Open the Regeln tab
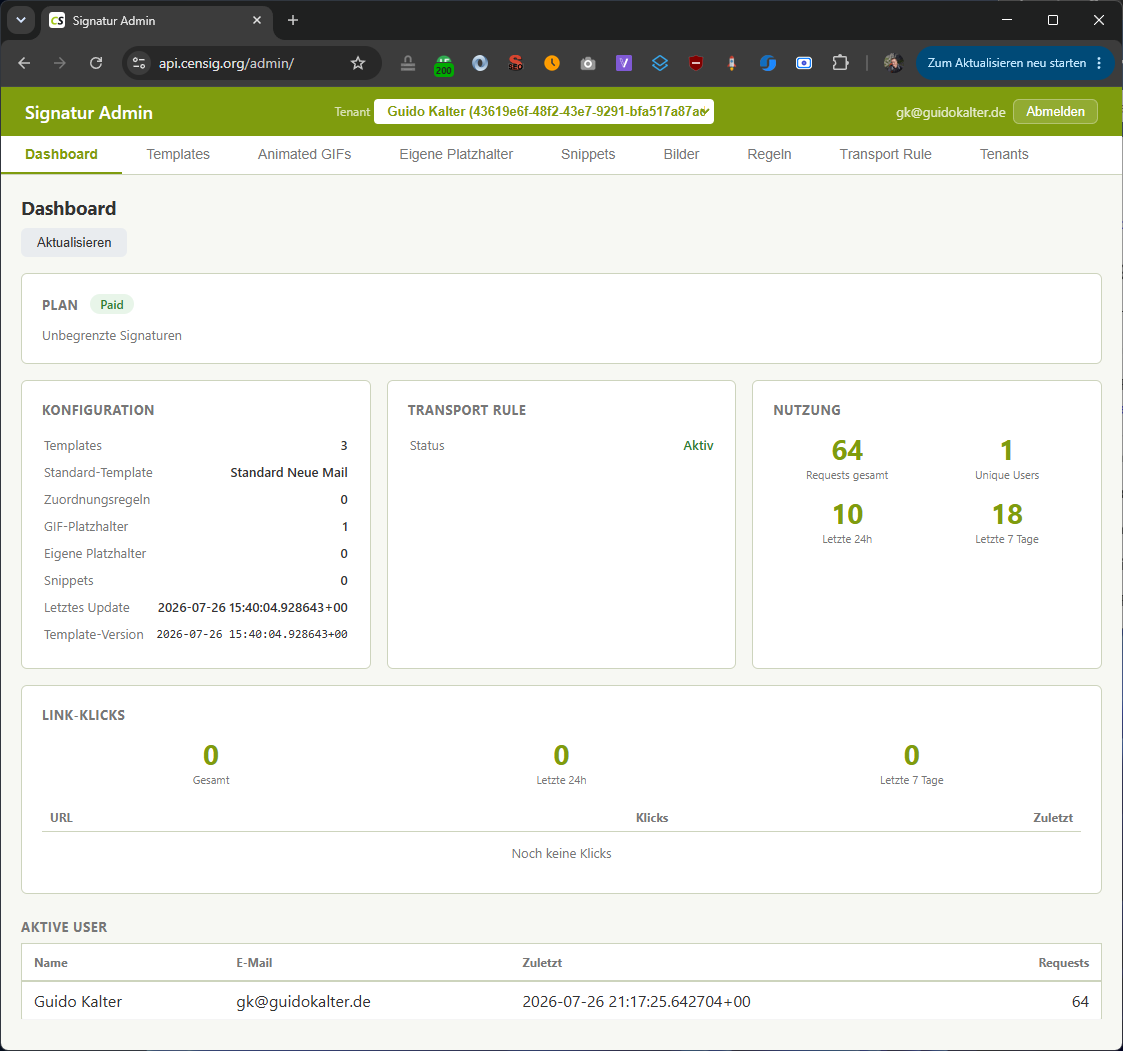Viewport: 1123px width, 1051px height. pos(769,154)
